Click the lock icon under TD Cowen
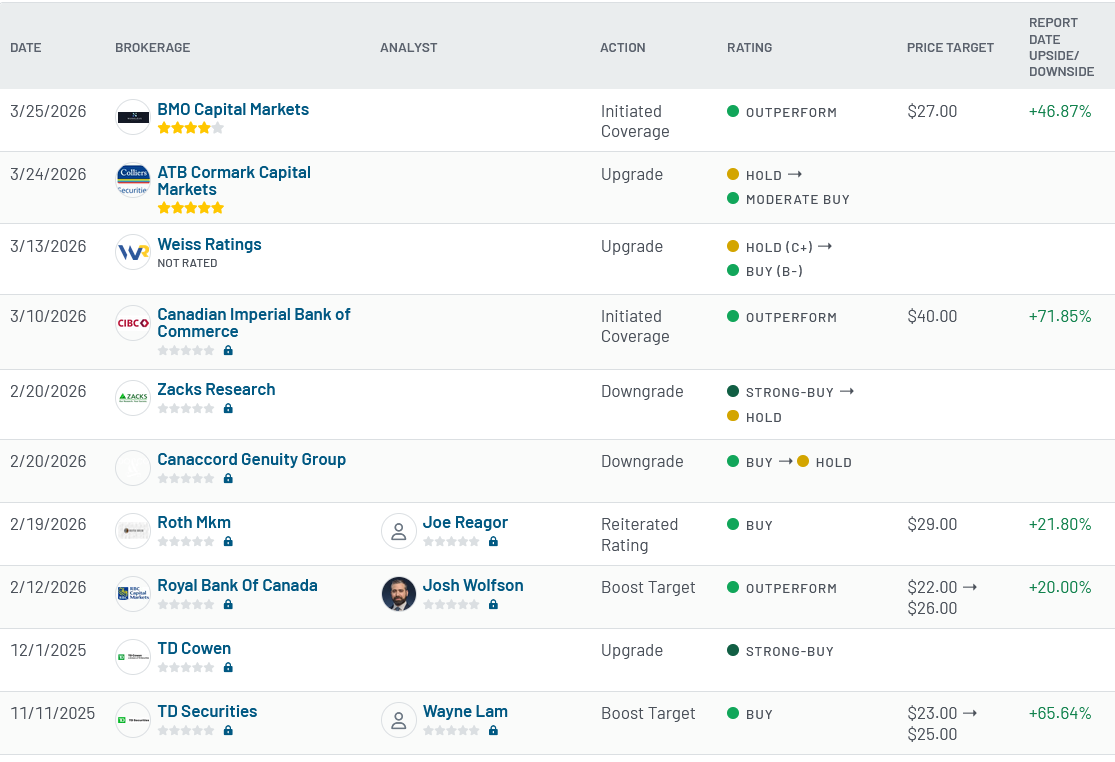The image size is (1115, 762). coord(228,667)
